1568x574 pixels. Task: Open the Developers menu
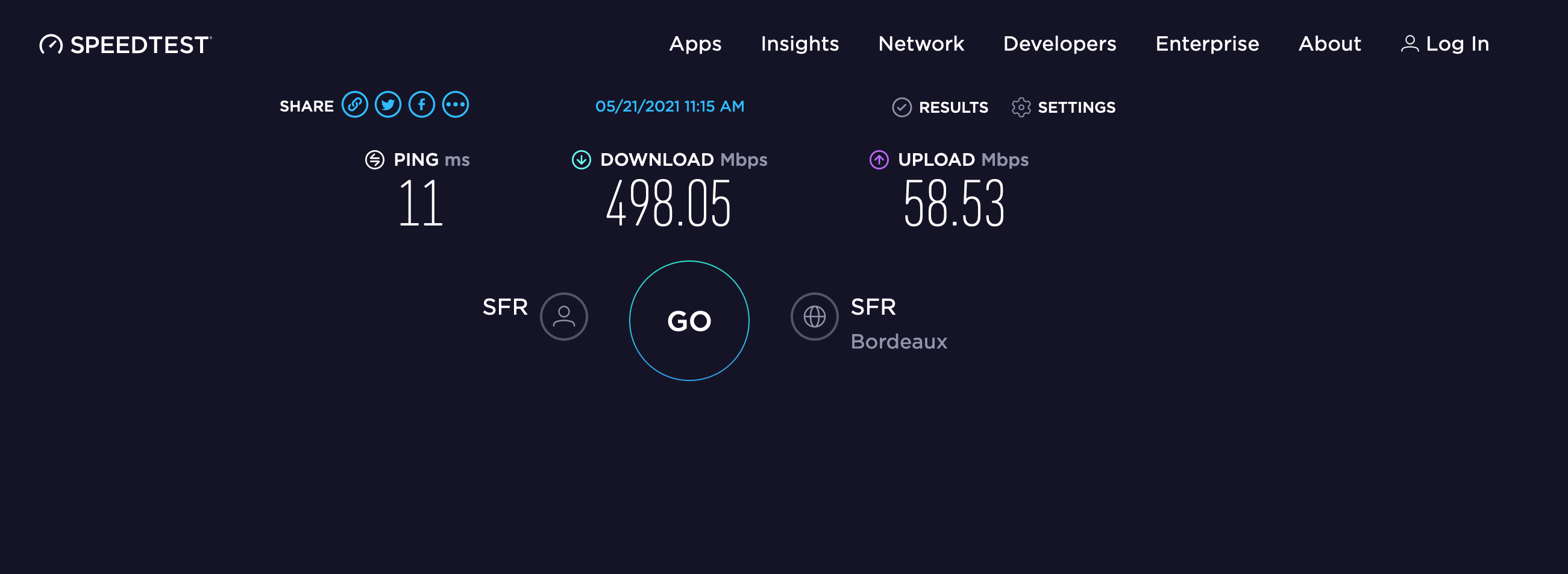pyautogui.click(x=1059, y=44)
